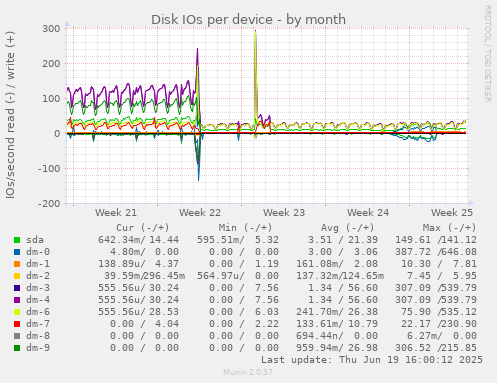Click the 'Week 23' axis label
497x383 pixels.
click(284, 213)
